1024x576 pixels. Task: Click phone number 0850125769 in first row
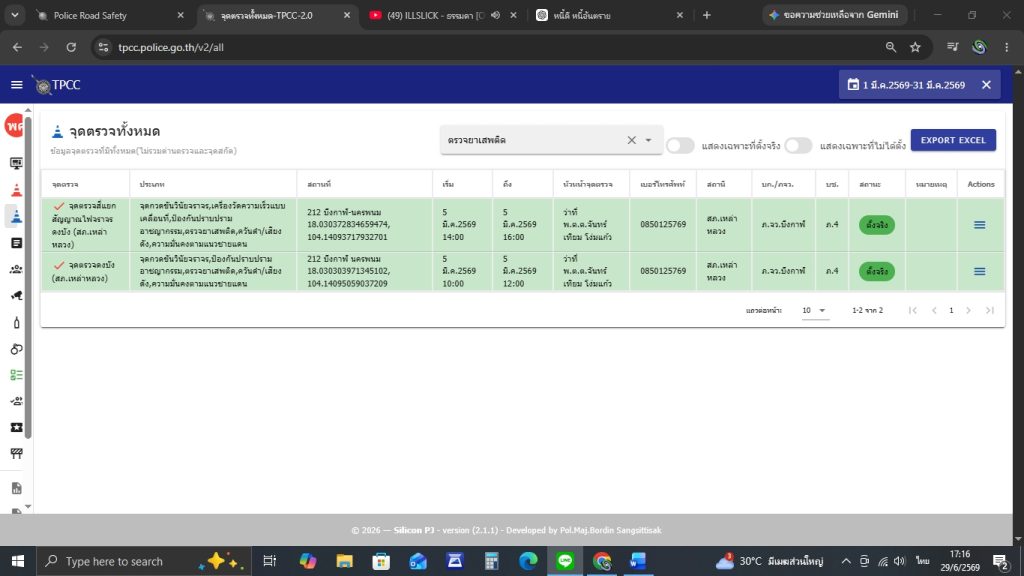coord(663,224)
